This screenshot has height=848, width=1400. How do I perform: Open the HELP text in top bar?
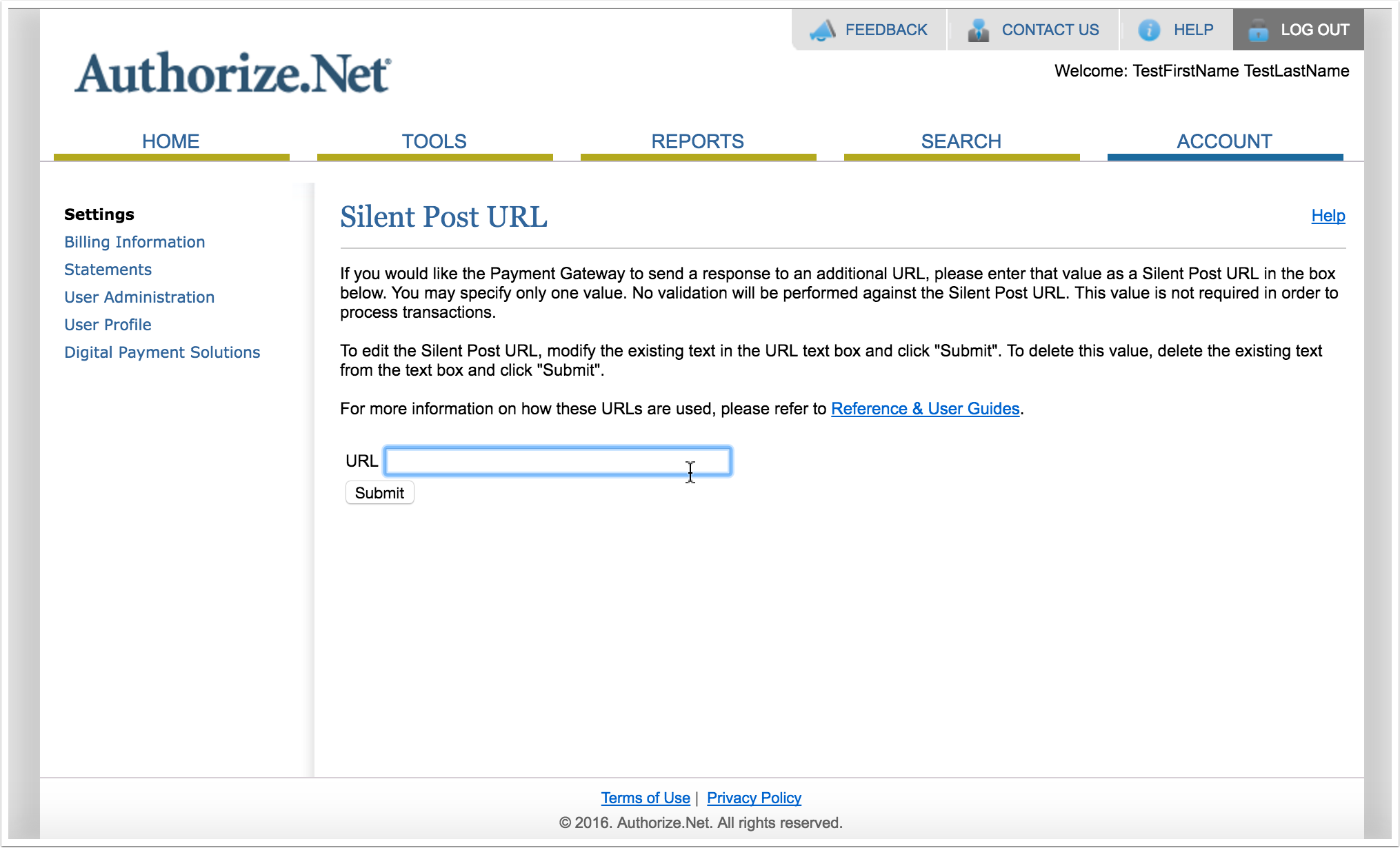click(x=1194, y=30)
